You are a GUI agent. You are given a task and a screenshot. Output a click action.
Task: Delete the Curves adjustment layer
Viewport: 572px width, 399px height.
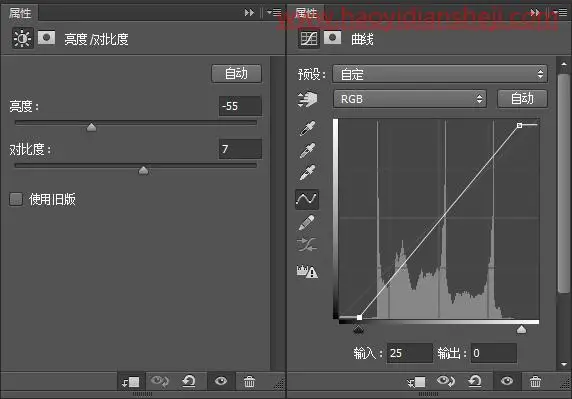[536, 382]
